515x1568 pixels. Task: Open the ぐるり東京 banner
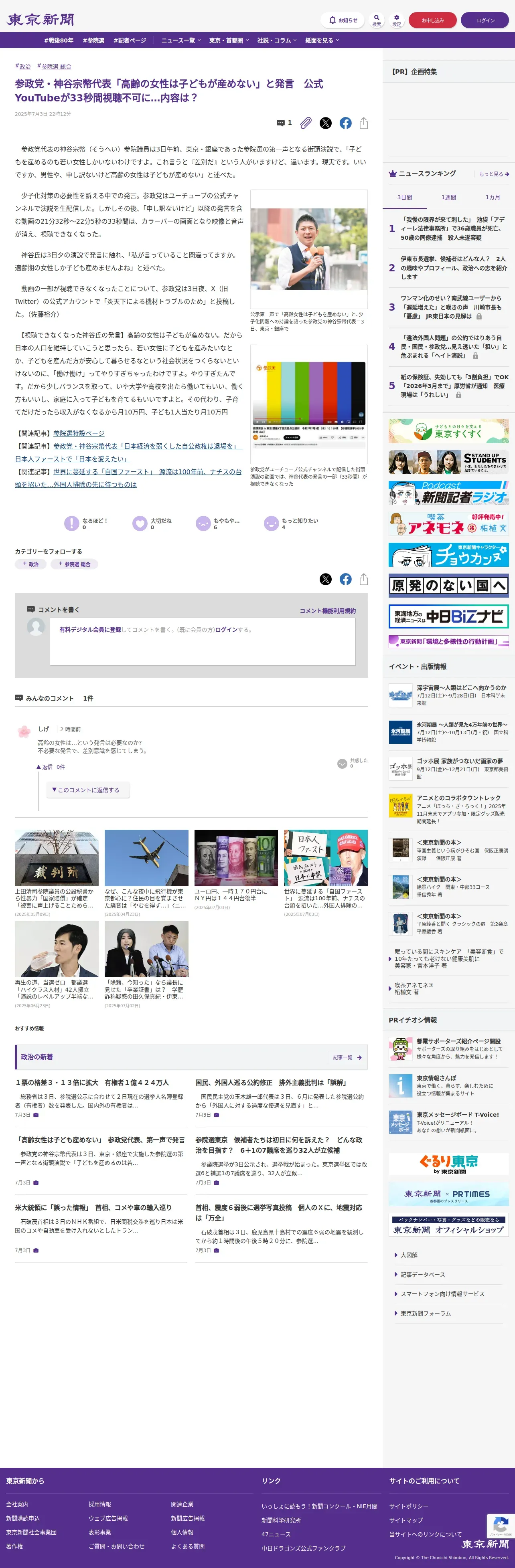(x=448, y=1164)
